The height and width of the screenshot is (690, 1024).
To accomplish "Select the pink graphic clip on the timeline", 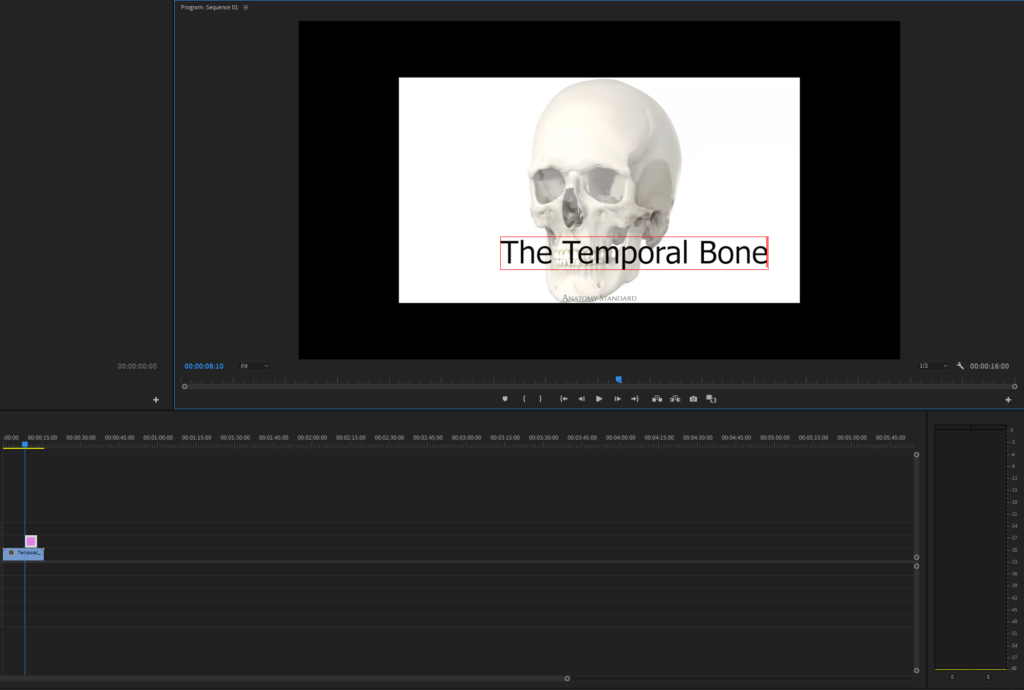I will [x=31, y=541].
